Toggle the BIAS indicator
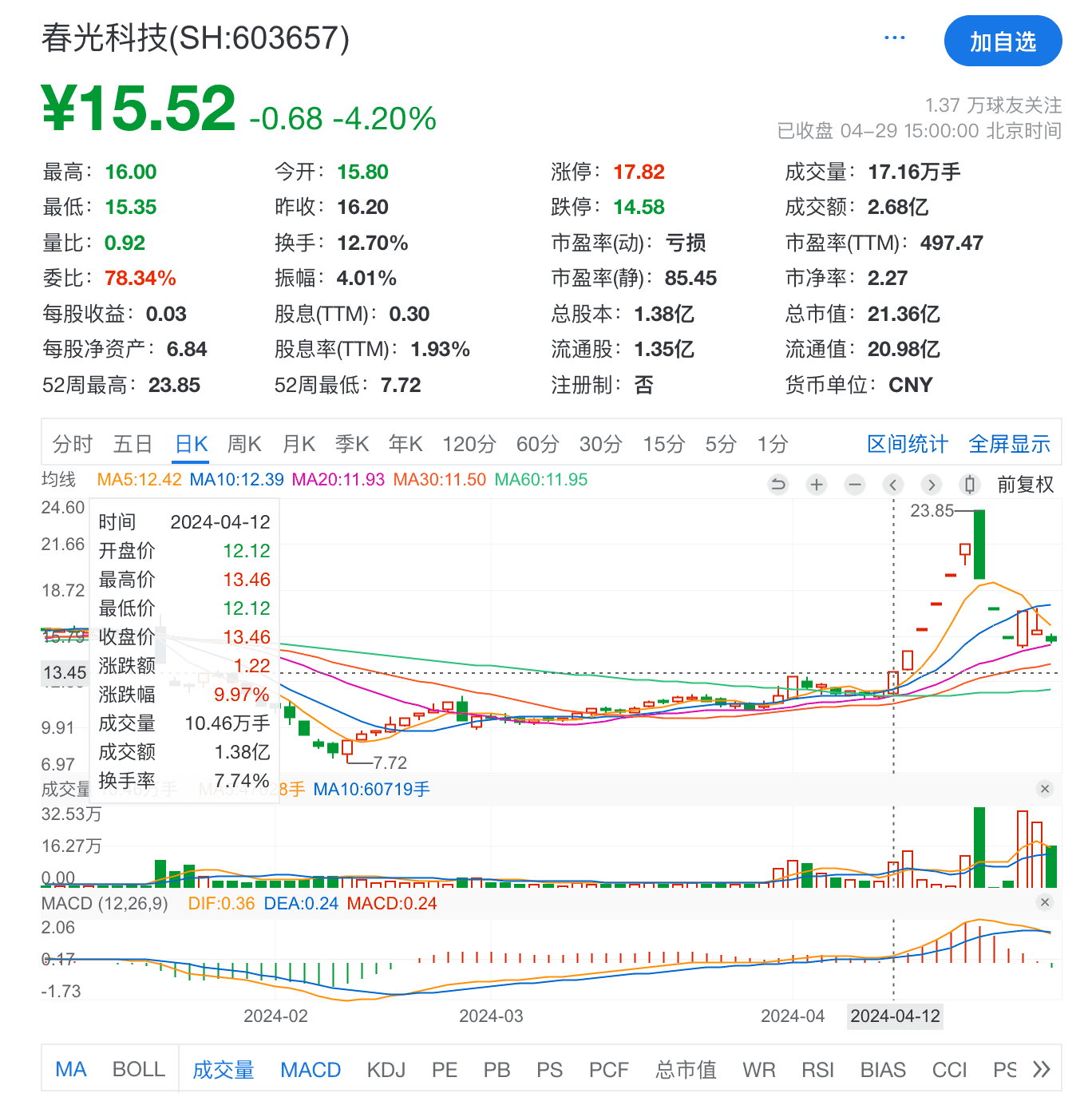The width and height of the screenshot is (1092, 1113). click(x=883, y=1070)
